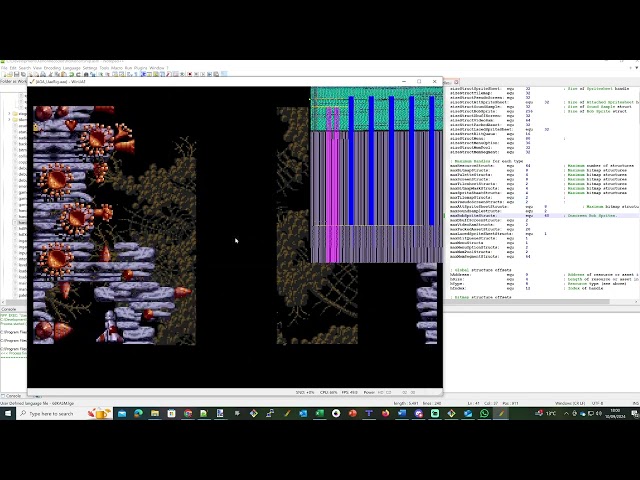Viewport: 640px width, 480px height.
Task: Click the Power indicator in the WinUAE status bar
Action: (369, 392)
